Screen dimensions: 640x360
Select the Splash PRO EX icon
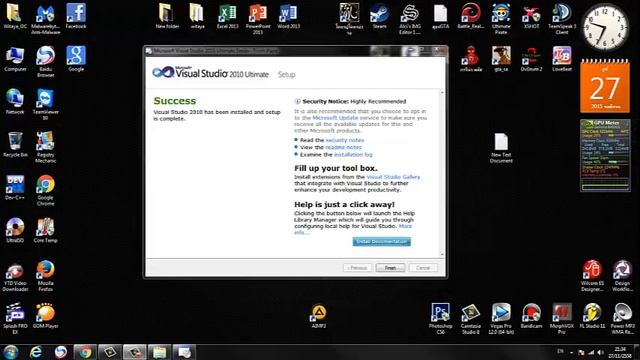[x=15, y=319]
